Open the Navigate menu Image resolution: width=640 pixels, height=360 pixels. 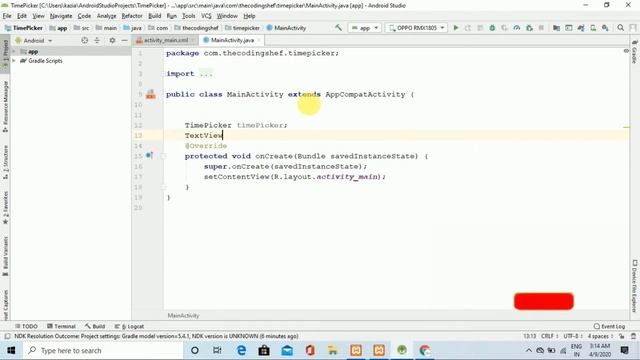[61, 16]
